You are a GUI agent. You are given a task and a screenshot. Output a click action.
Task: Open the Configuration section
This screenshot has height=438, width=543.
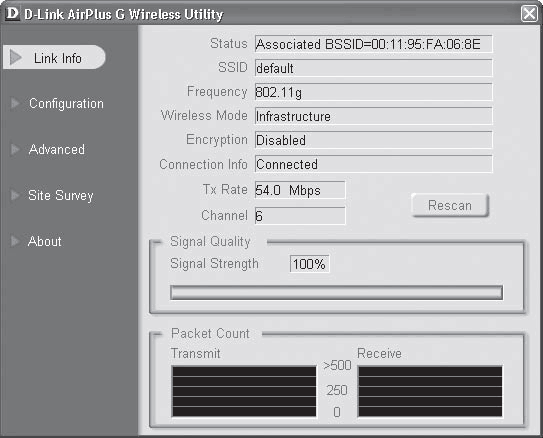(66, 104)
